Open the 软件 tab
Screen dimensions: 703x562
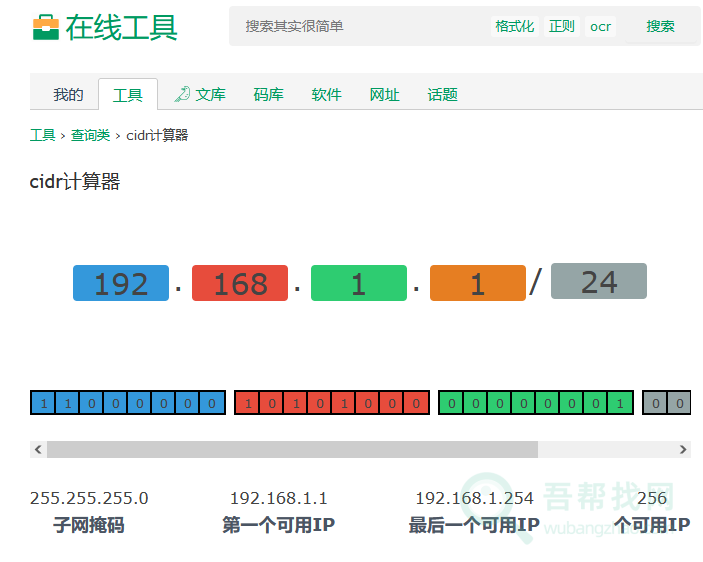326,95
